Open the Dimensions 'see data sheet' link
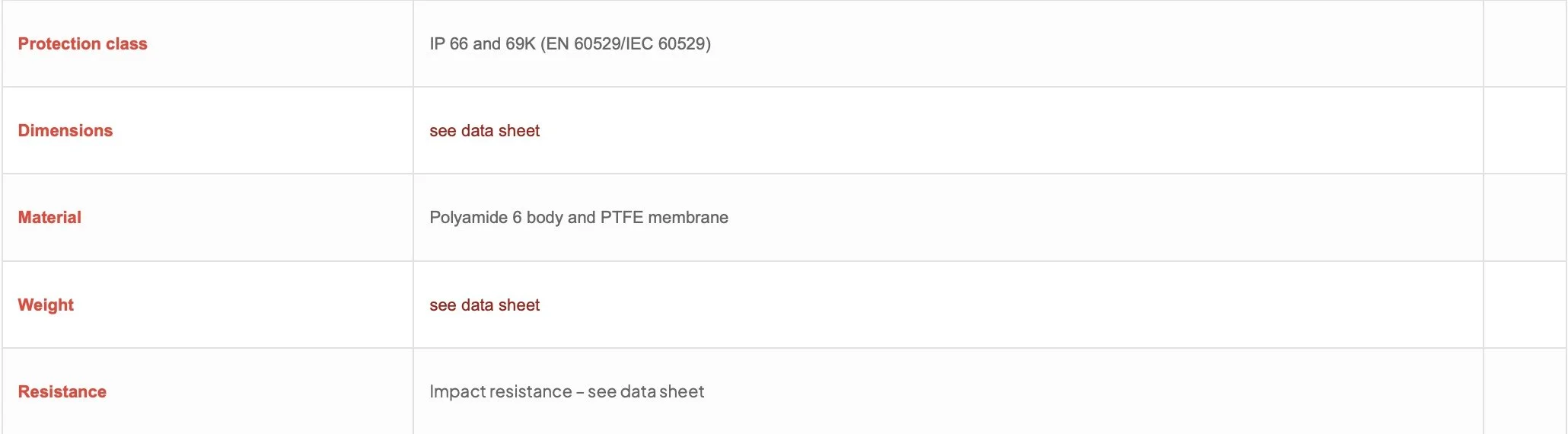The width and height of the screenshot is (1568, 434). pyautogui.click(x=484, y=131)
